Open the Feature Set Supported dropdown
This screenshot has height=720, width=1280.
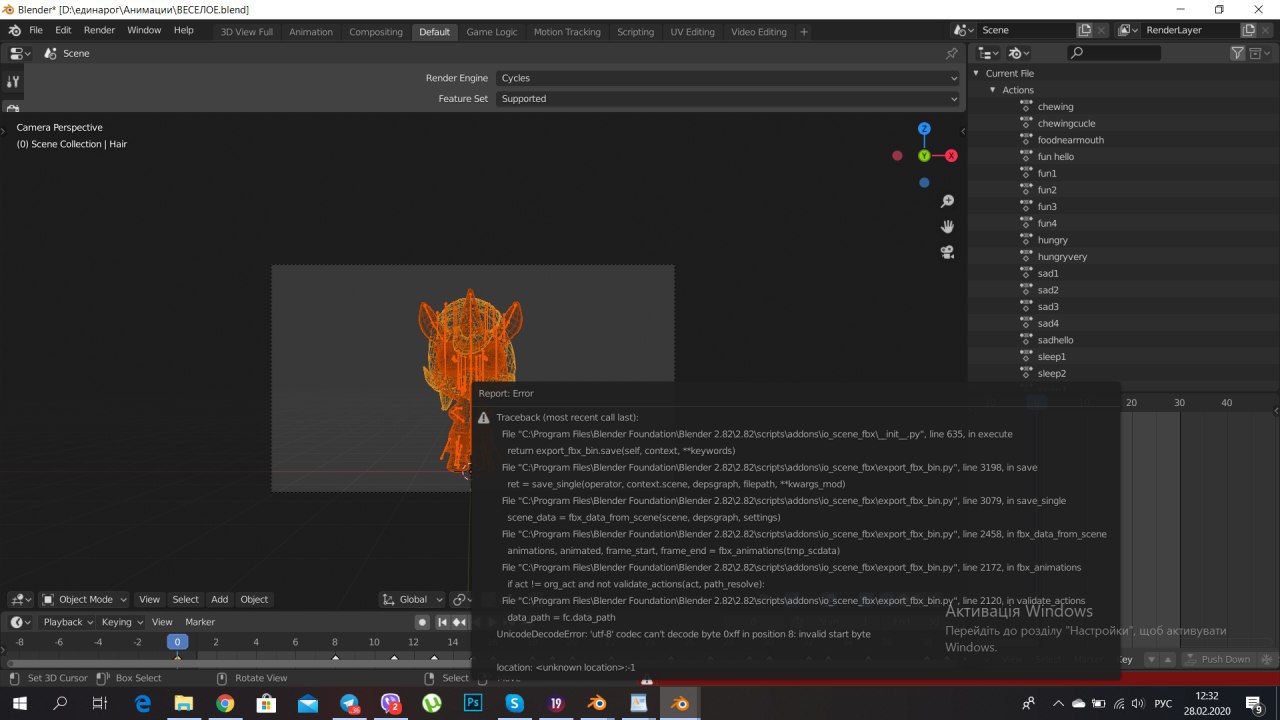tap(727, 99)
